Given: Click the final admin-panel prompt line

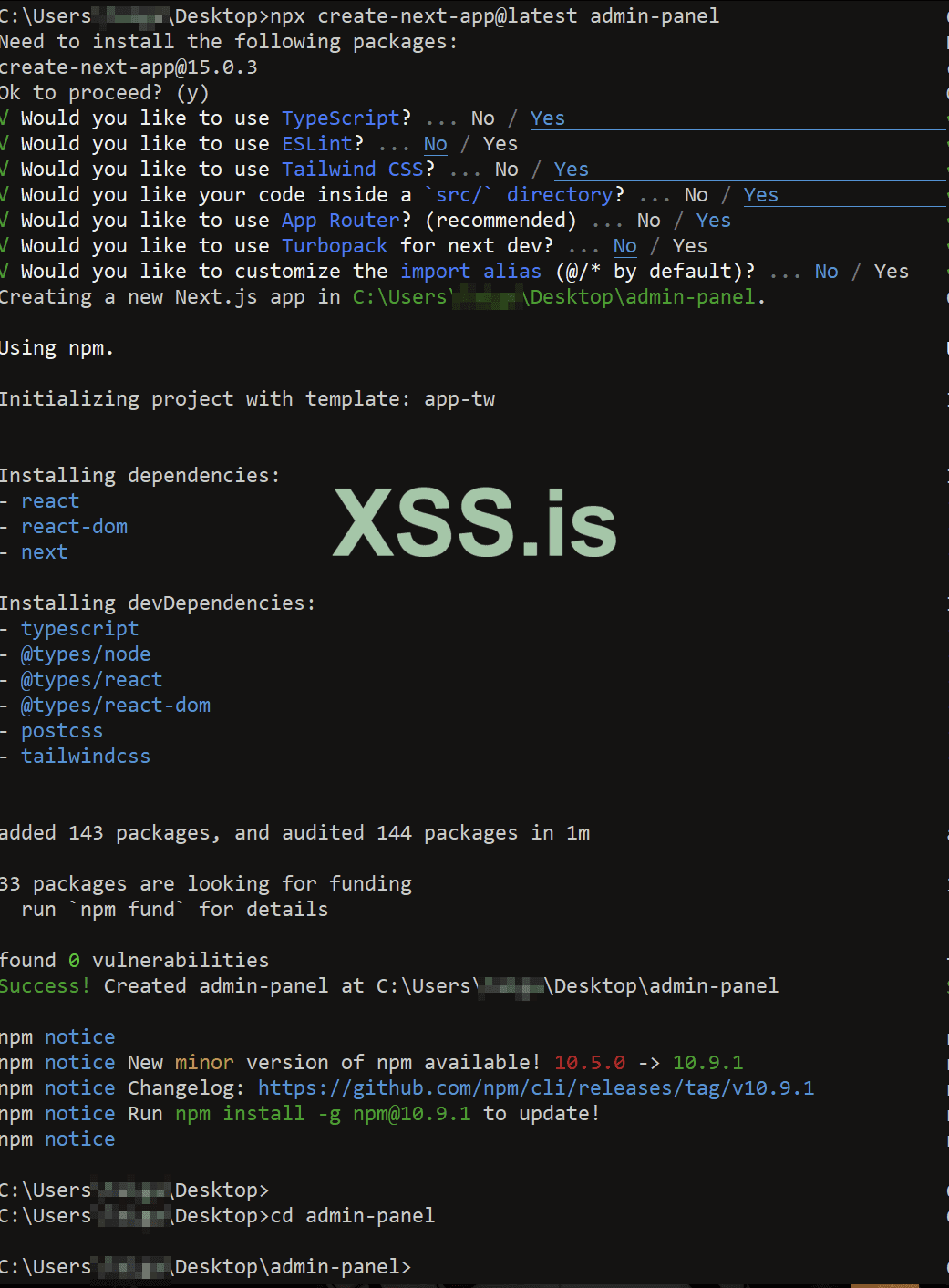Looking at the screenshot, I should [206, 1267].
